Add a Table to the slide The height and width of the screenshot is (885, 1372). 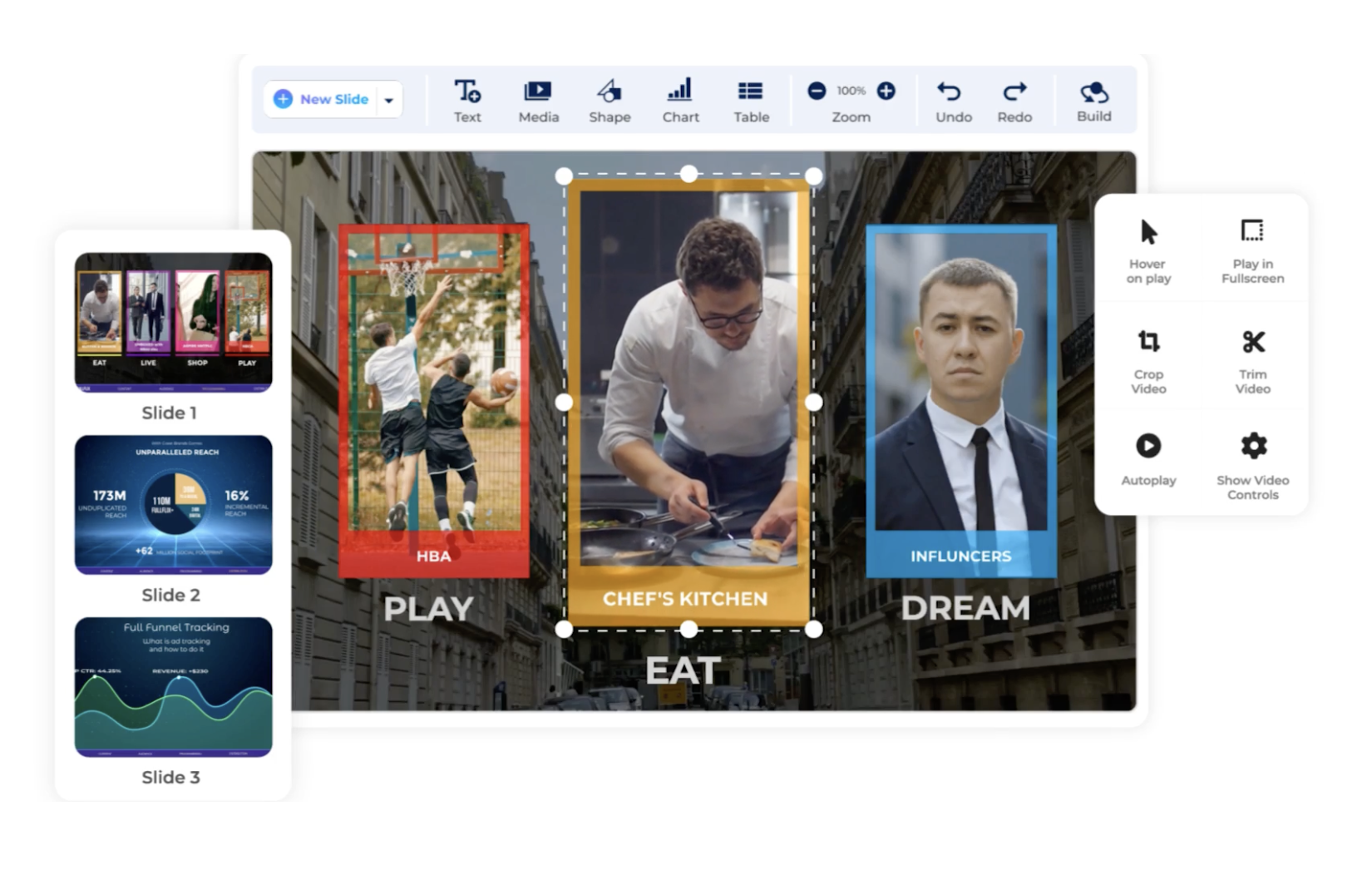[751, 98]
